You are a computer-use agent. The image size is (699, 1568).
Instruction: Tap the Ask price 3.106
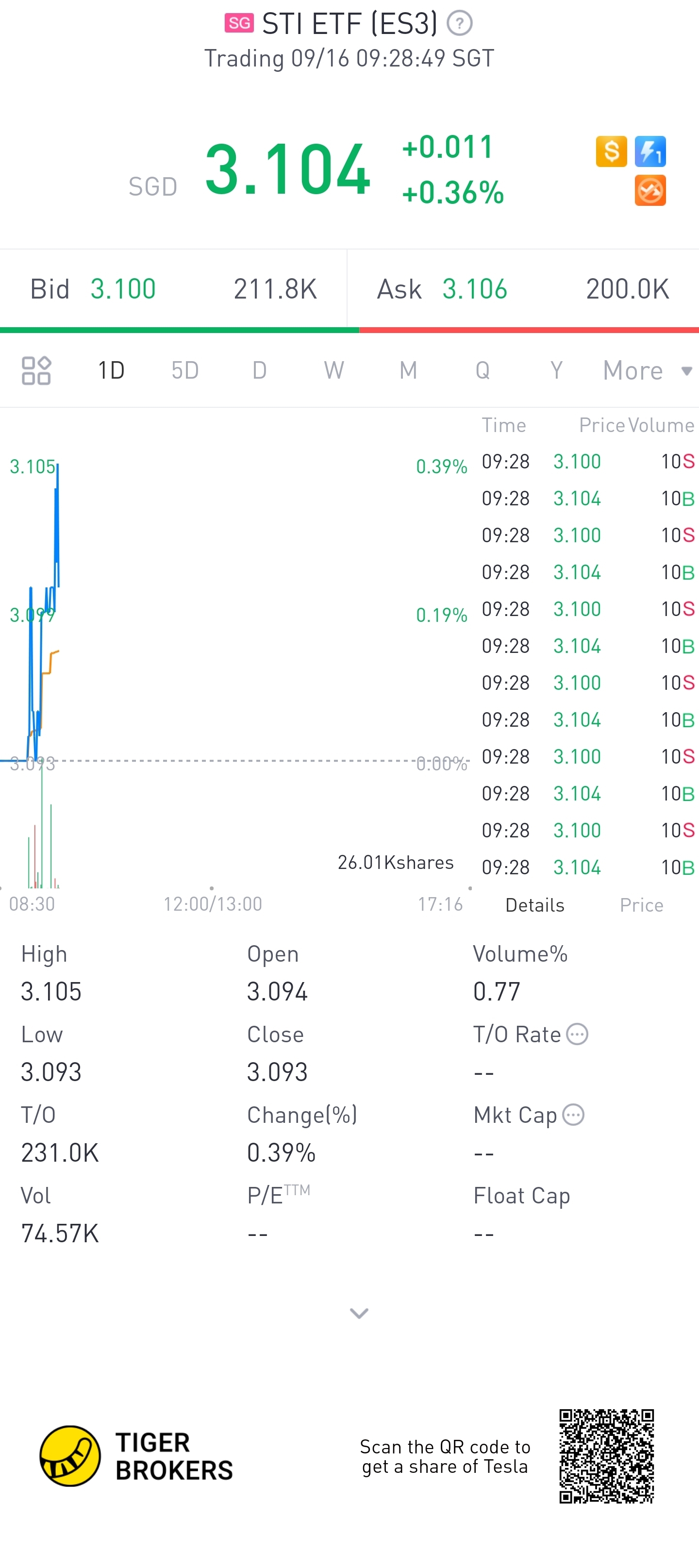pyautogui.click(x=474, y=289)
